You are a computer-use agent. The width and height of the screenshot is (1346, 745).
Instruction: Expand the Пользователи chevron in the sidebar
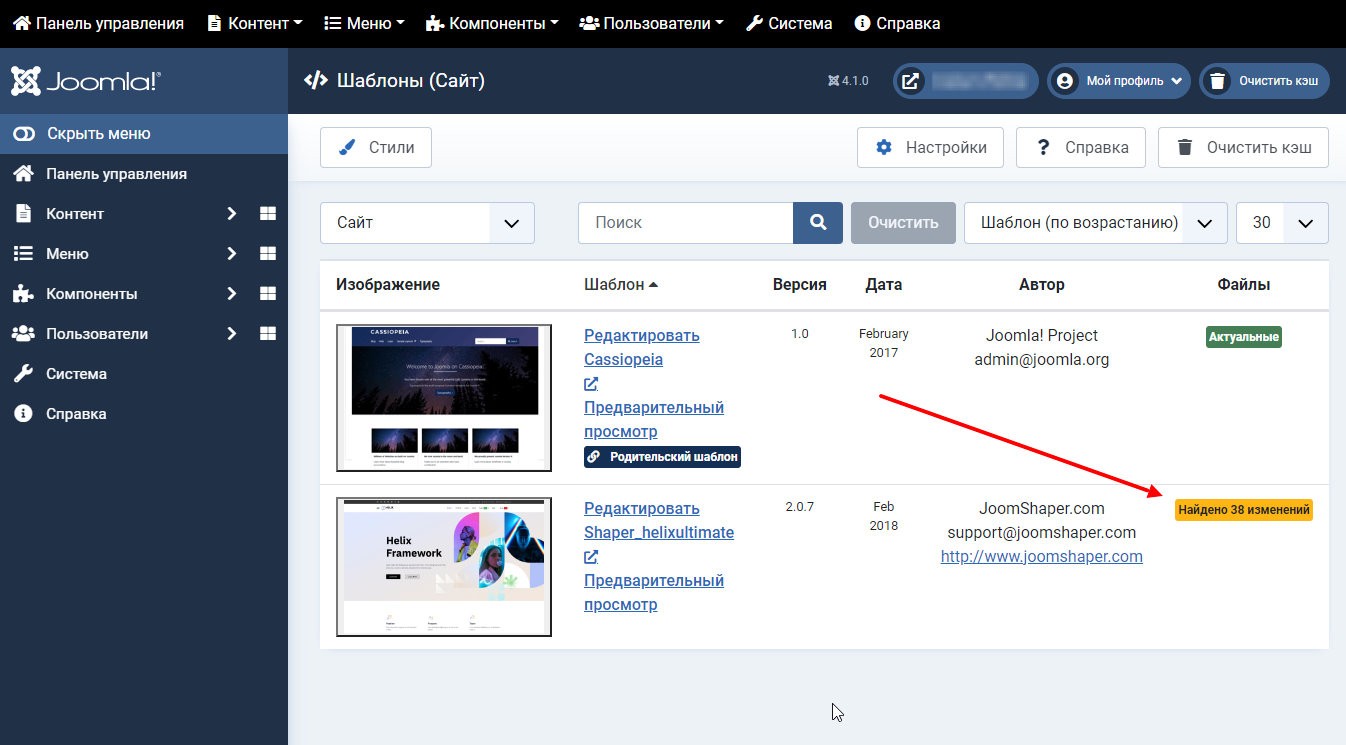pos(231,334)
